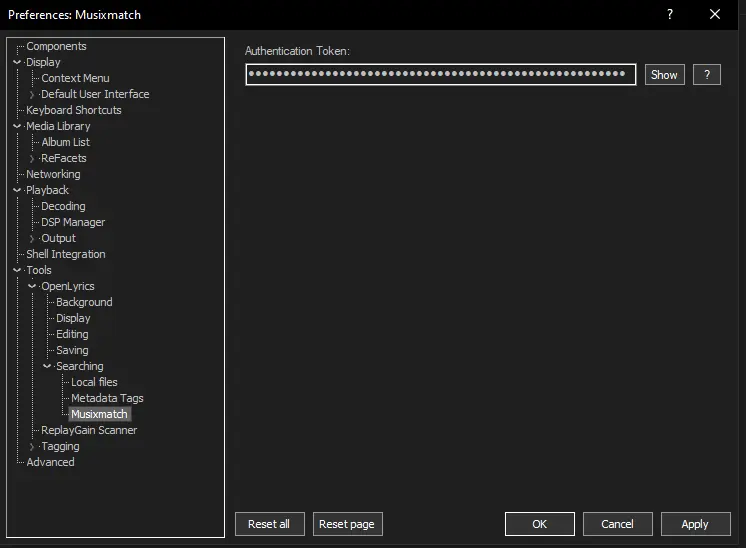Open OpenLyrics preferences page

68,286
